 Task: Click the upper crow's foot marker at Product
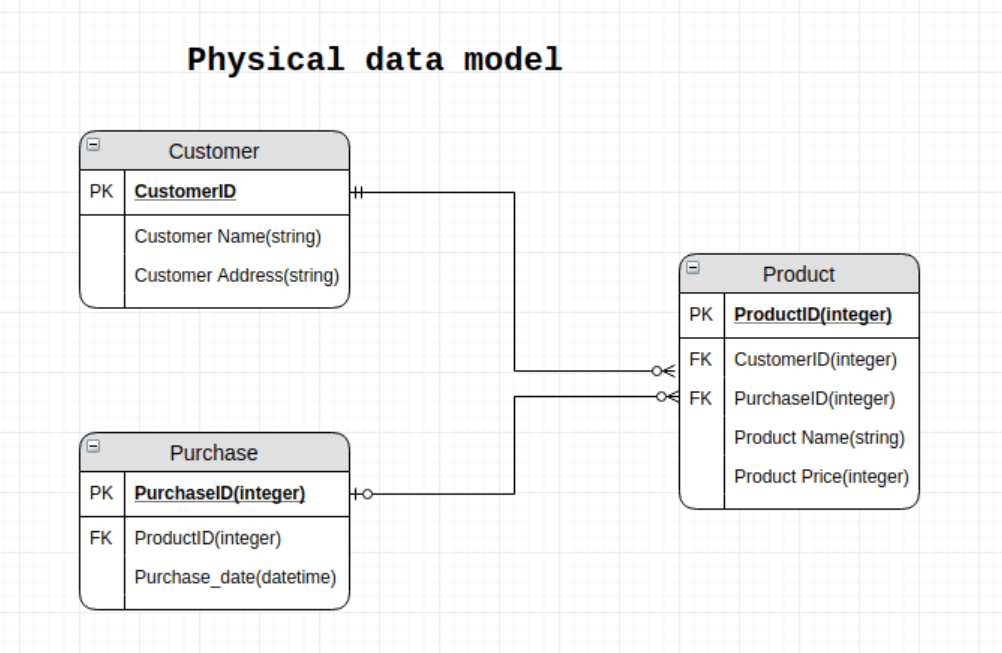click(664, 371)
